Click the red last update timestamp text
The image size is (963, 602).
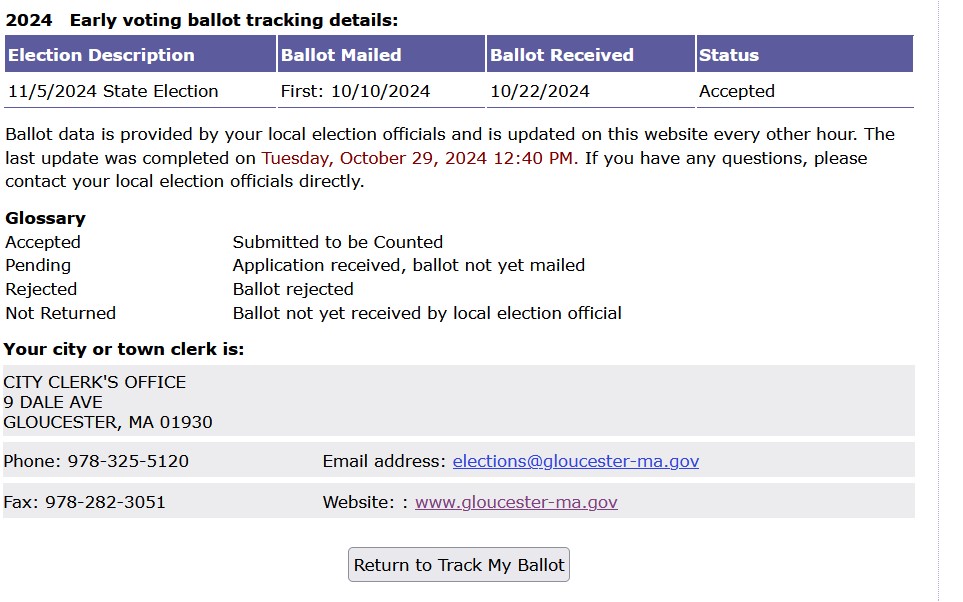pos(419,158)
